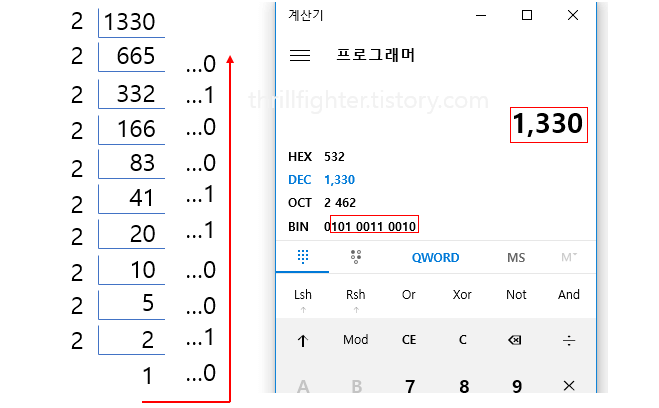Click the quotient 41 in the diagram
659x408 pixels.
click(x=141, y=198)
